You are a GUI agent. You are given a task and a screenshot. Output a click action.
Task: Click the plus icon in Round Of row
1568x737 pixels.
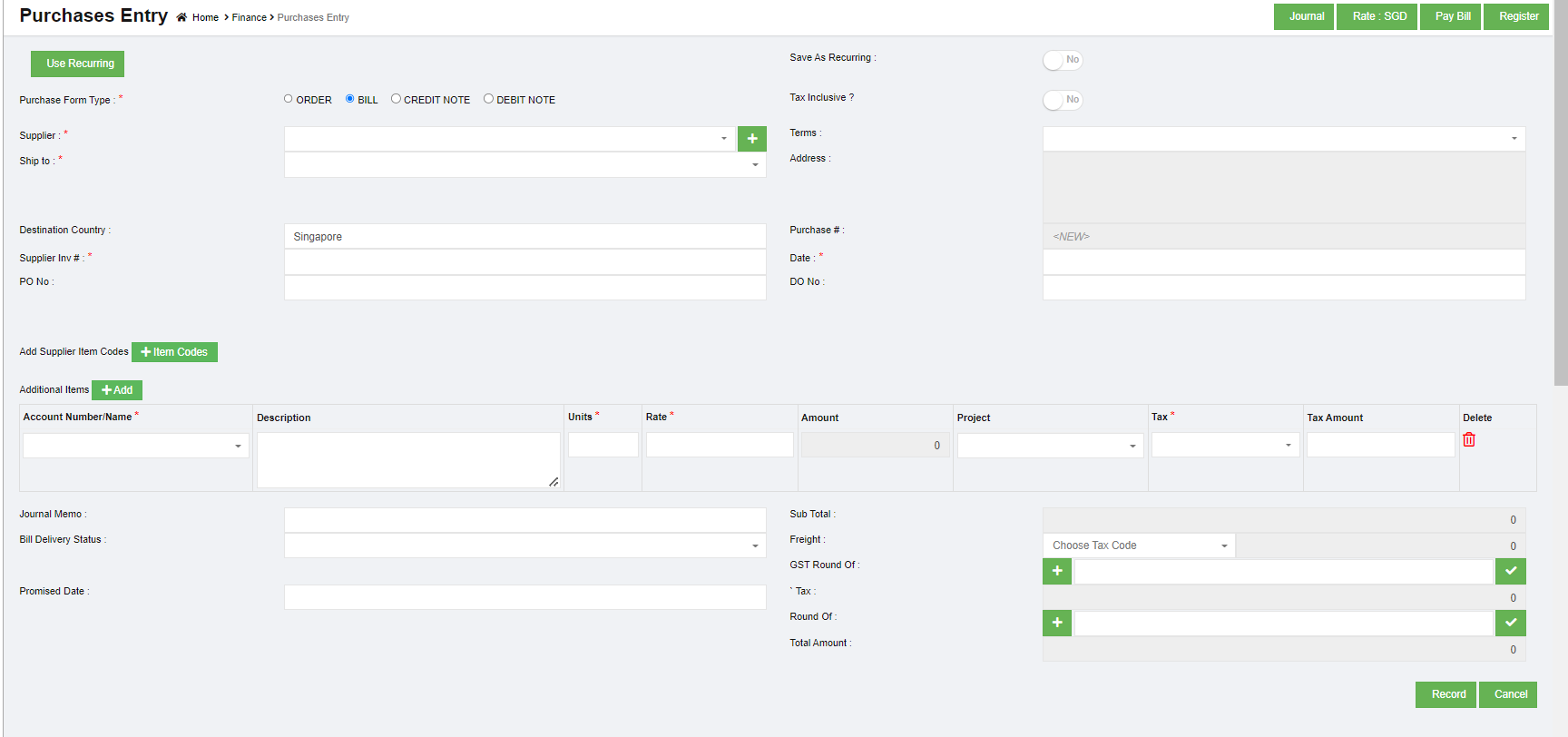point(1056,623)
